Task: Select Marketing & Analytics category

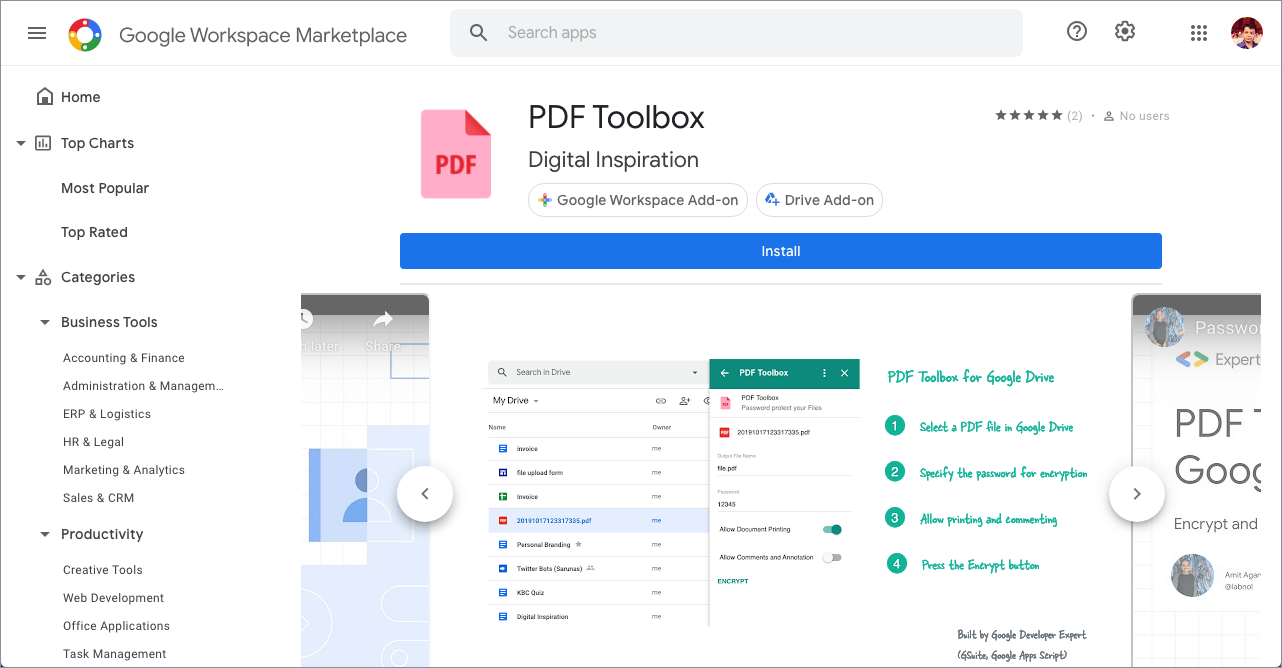Action: (x=124, y=470)
